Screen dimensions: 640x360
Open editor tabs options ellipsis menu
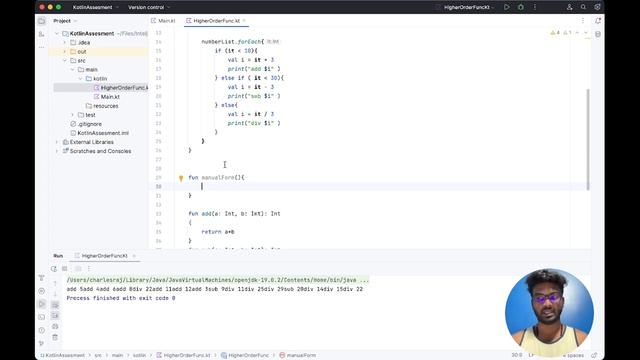pos(583,20)
